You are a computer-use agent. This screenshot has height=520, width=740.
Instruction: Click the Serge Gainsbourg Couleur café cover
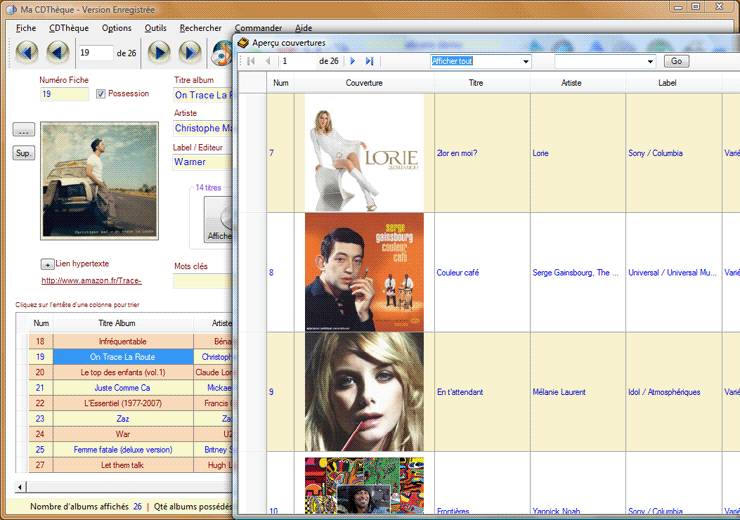click(x=364, y=272)
